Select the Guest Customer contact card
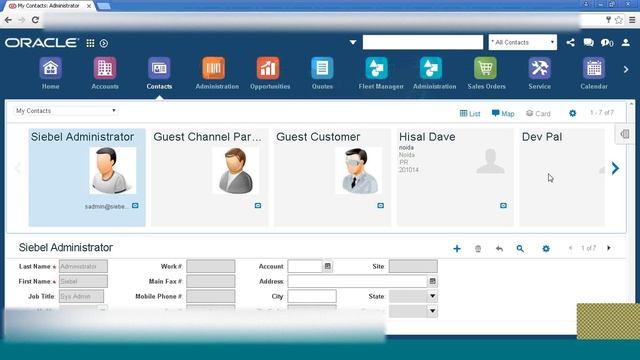This screenshot has height=360, width=640. (333, 177)
